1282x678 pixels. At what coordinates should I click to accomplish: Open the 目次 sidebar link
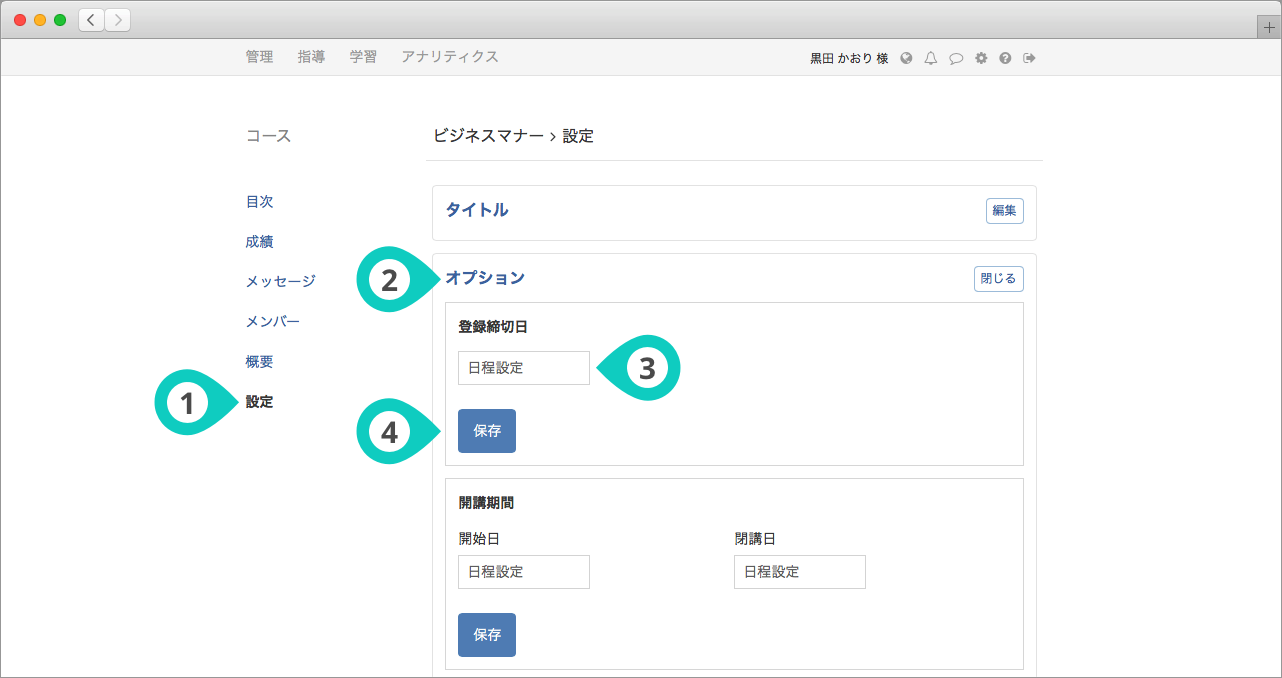[259, 202]
